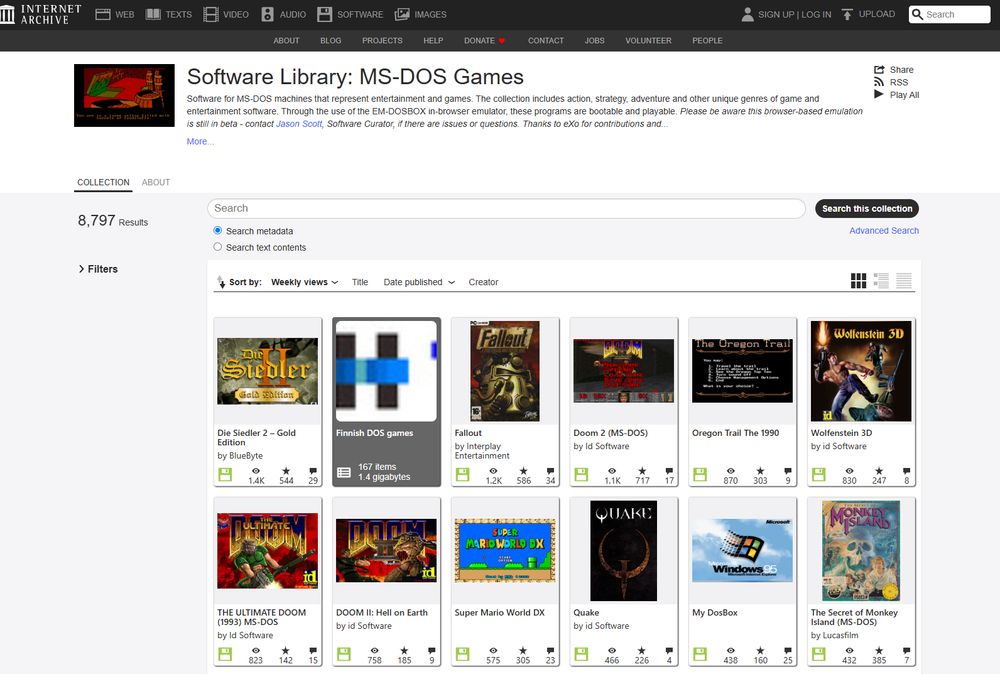Open the DOOM II: Hell on Earth title
The image size is (1000, 674).
coord(382,613)
